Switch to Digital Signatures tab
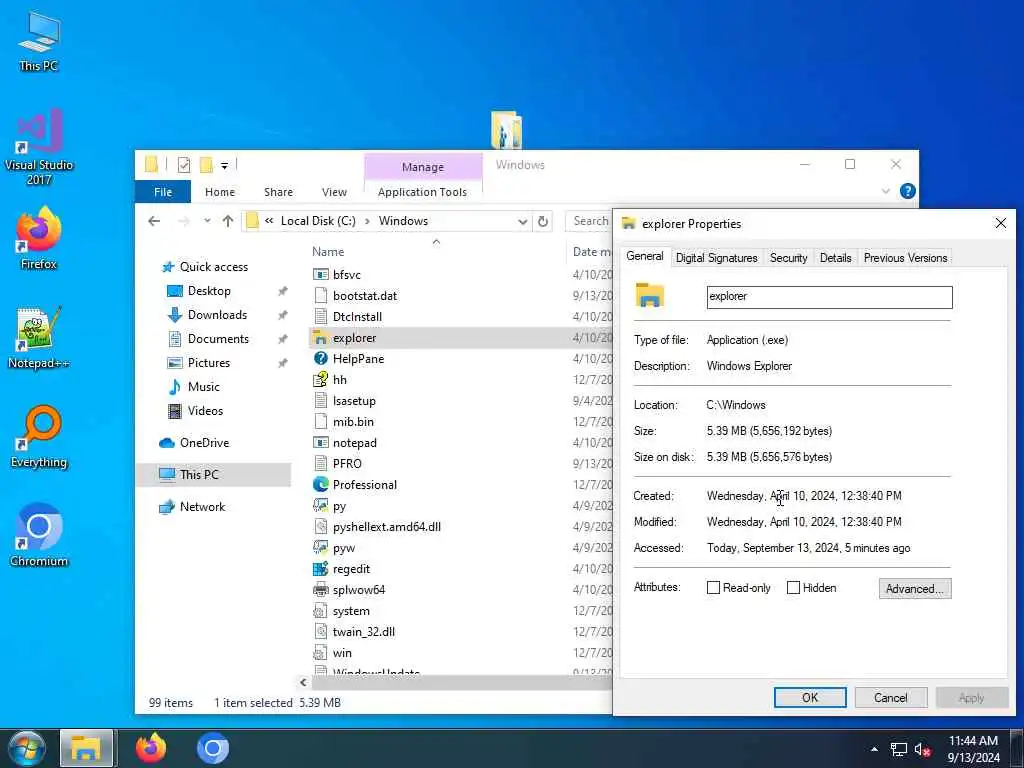 coord(716,258)
